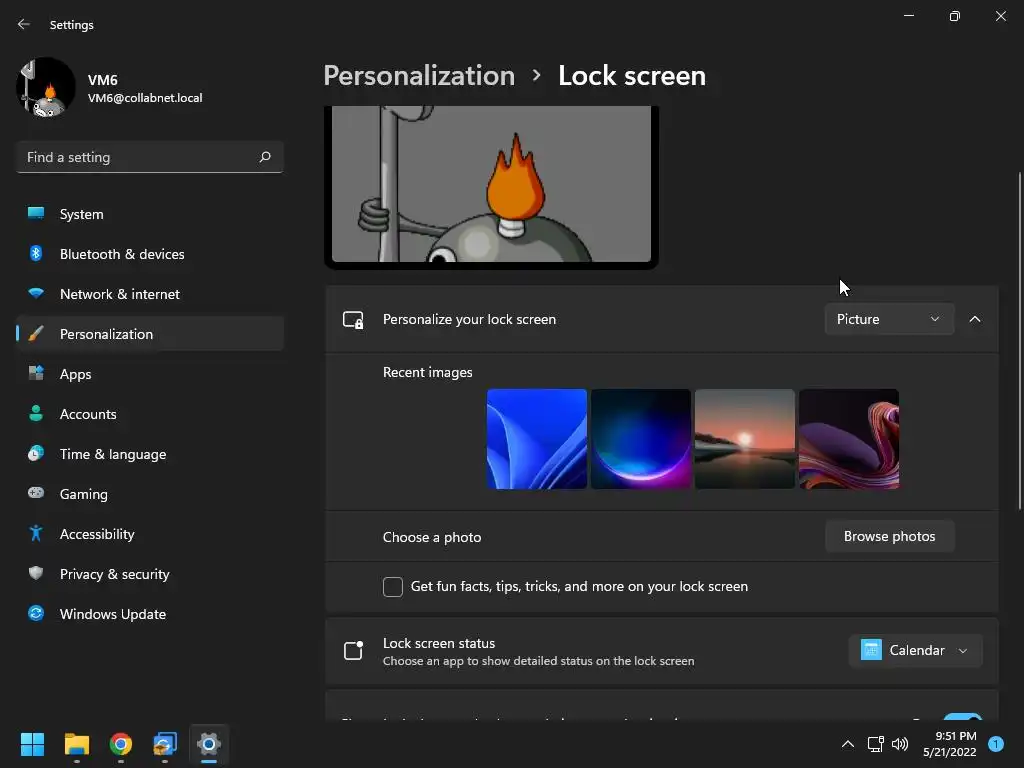Select the purple swirl recent image
The height and width of the screenshot is (768, 1024).
[849, 439]
